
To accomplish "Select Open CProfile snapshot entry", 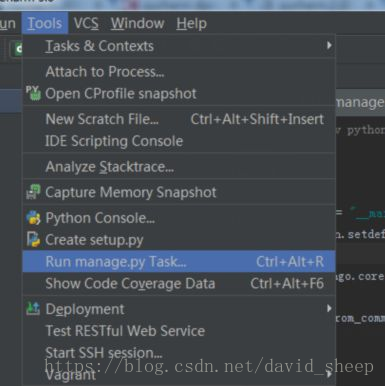I will coord(179,94).
